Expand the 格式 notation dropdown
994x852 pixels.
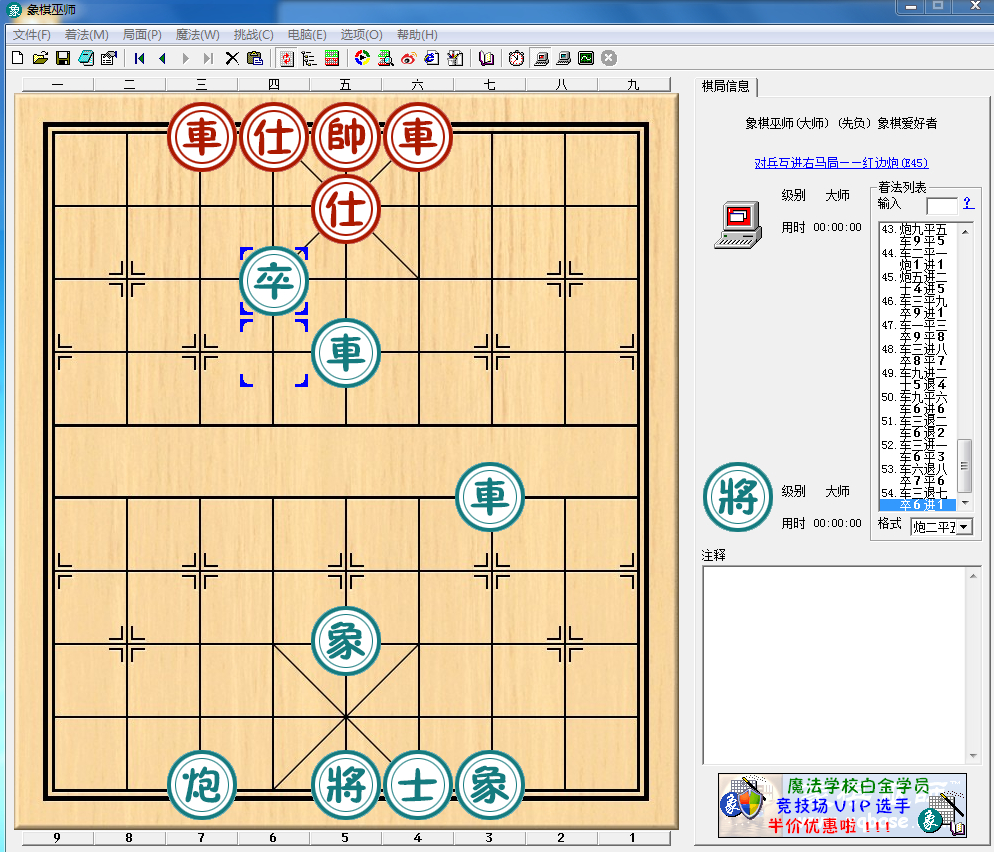coord(964,527)
